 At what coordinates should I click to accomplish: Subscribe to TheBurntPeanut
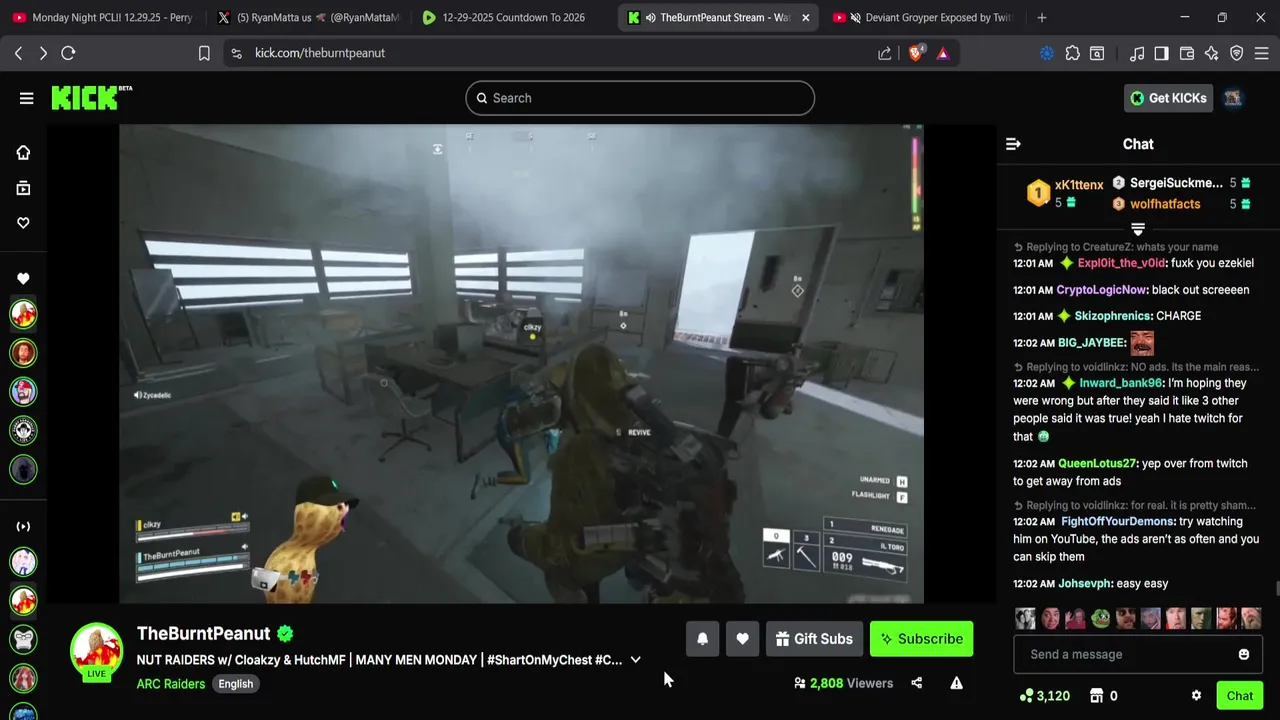(921, 639)
